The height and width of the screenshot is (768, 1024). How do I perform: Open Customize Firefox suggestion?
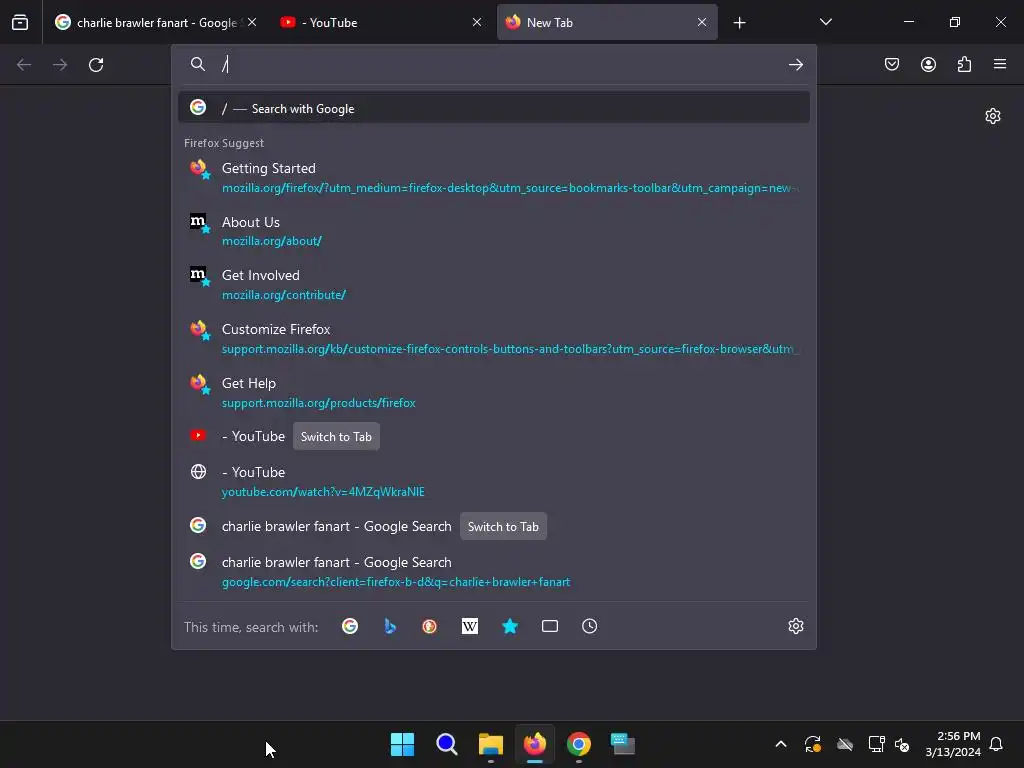coord(494,338)
